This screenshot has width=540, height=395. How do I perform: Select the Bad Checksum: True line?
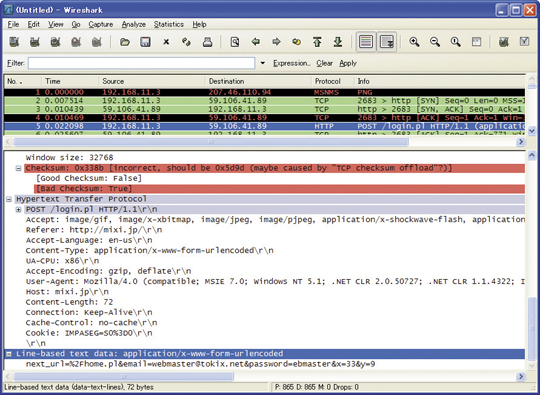click(279, 189)
